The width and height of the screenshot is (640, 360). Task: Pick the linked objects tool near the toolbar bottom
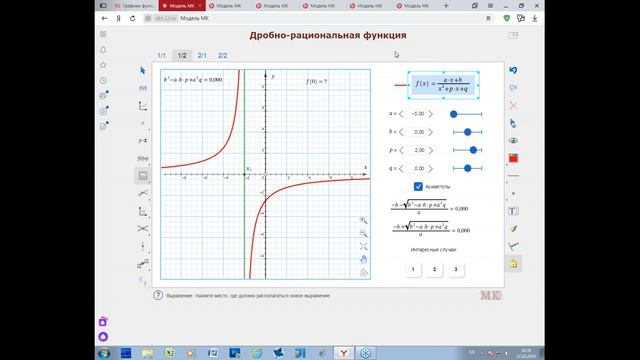click(x=142, y=264)
